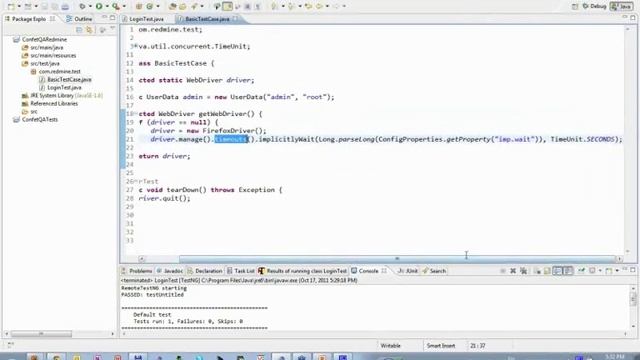This screenshot has height=360, width=640.
Task: Click the New Java Package icon
Action: tap(139, 7)
